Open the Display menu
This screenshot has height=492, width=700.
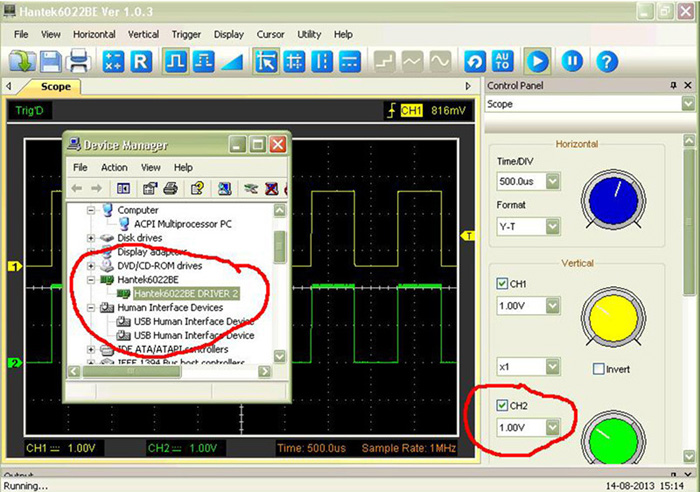coord(229,34)
